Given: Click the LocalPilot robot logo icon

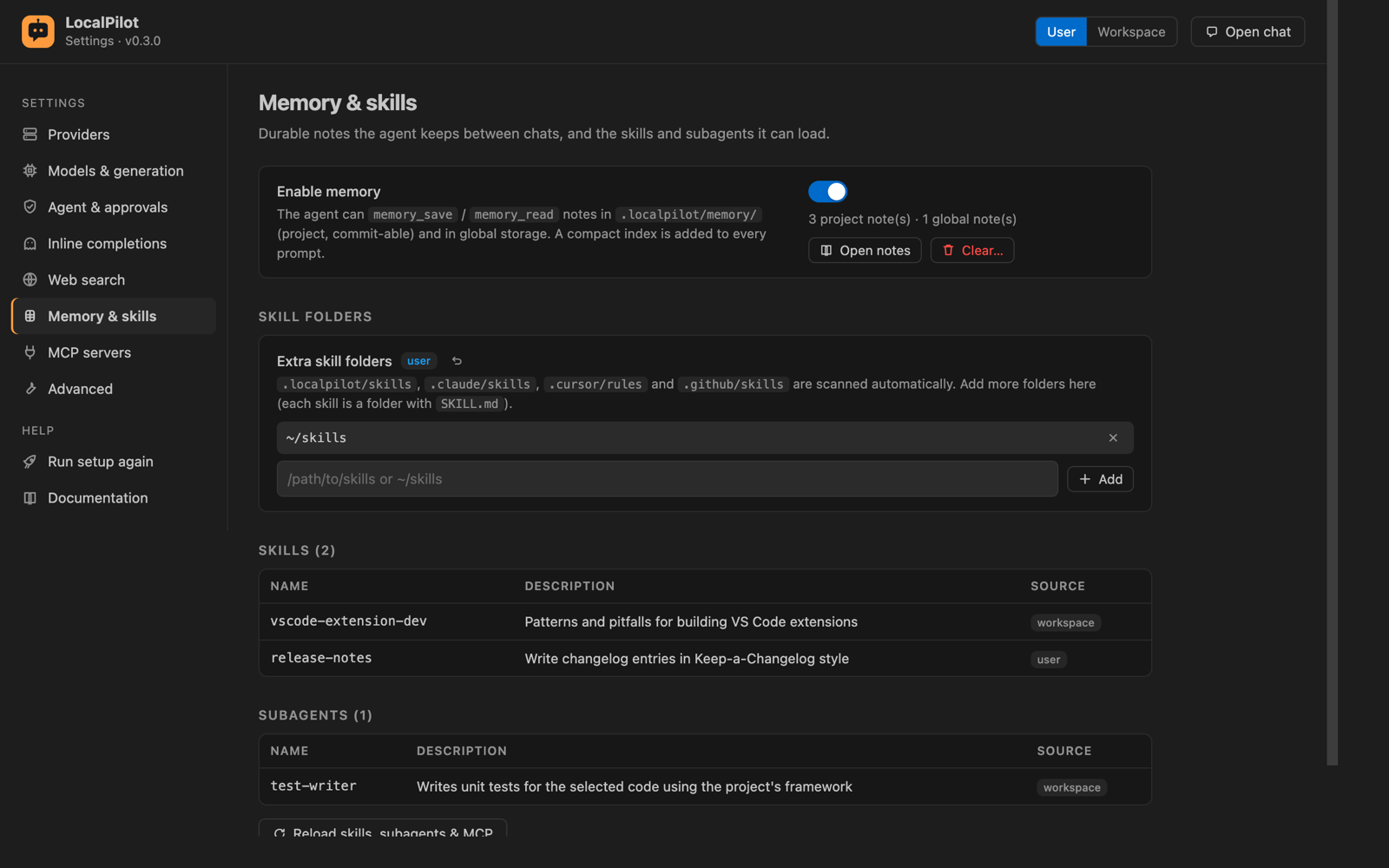Looking at the screenshot, I should click(x=38, y=31).
